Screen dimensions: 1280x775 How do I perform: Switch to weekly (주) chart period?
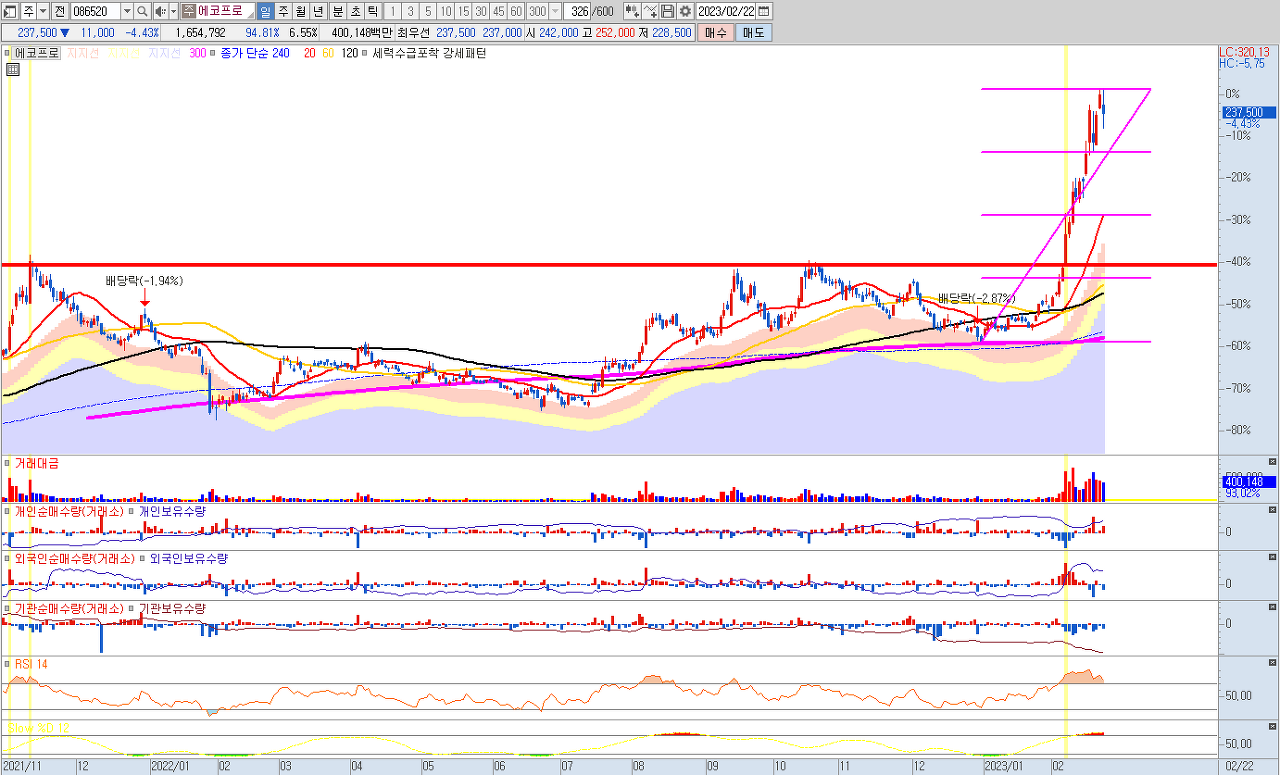point(283,11)
